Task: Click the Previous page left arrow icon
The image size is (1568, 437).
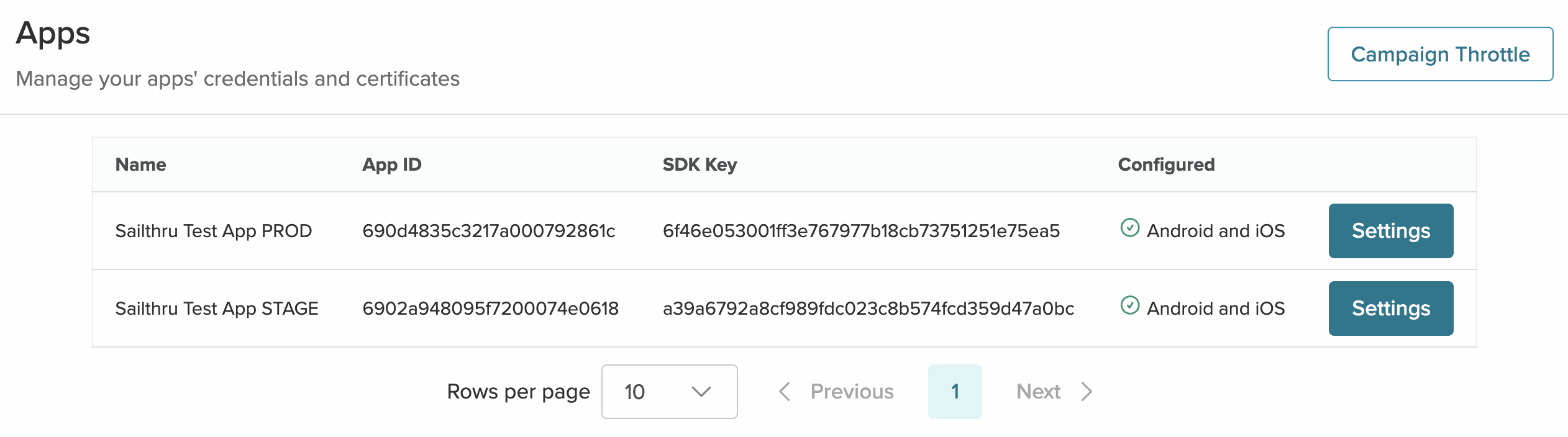Action: [x=785, y=392]
